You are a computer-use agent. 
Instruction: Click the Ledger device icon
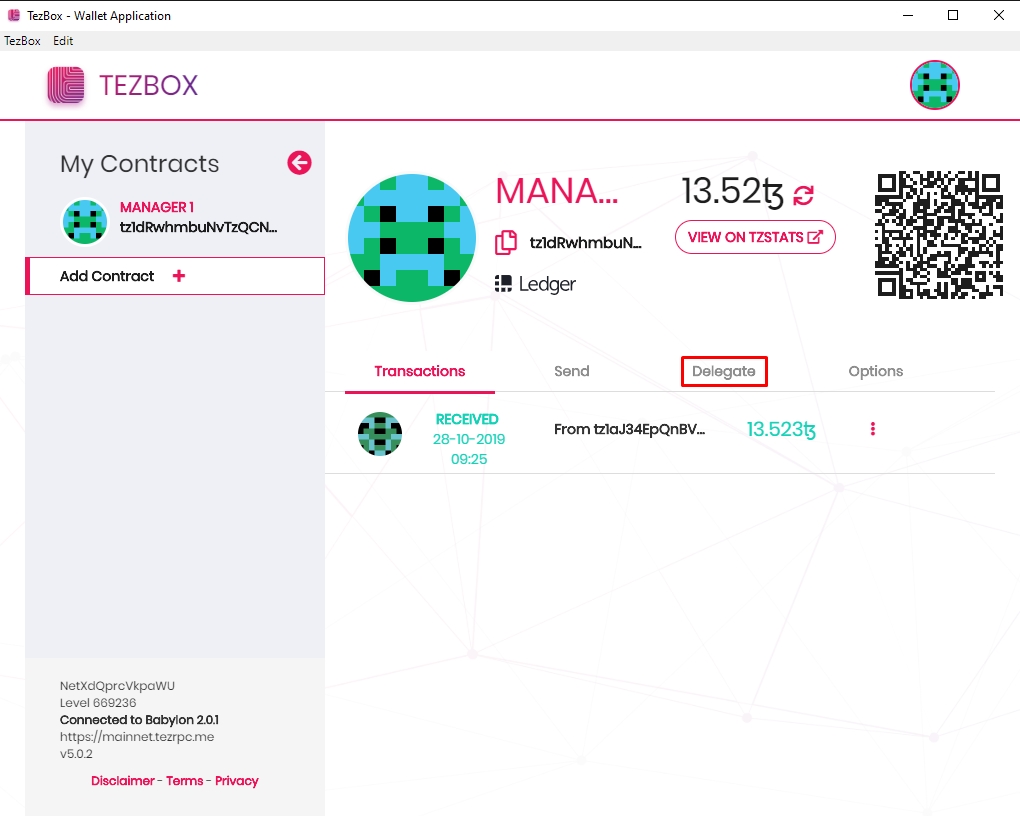(503, 284)
